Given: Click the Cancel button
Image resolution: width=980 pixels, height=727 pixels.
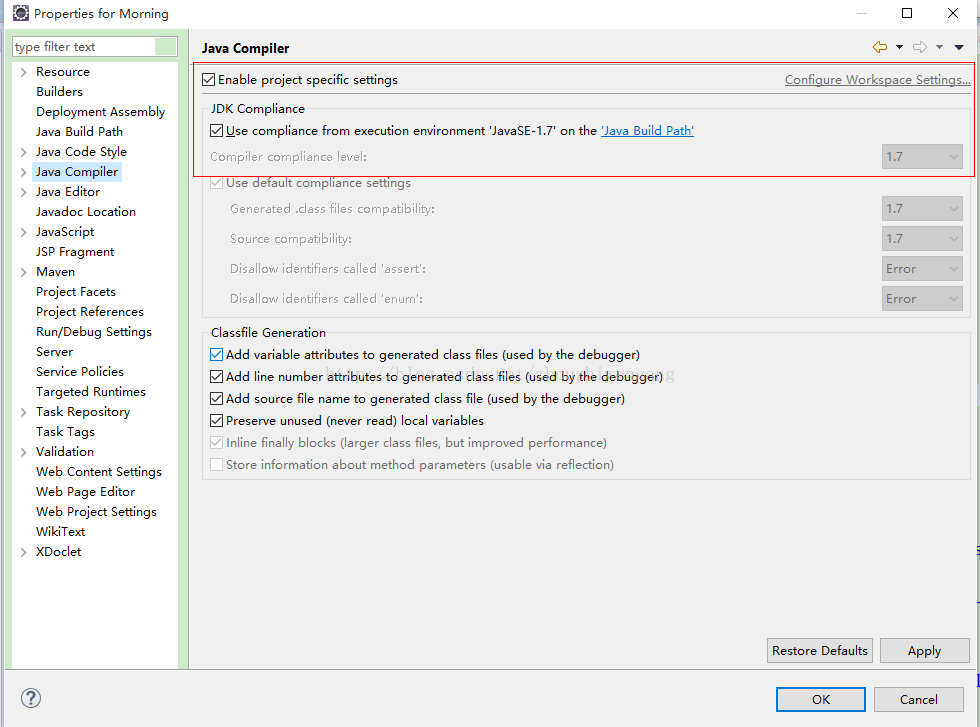Looking at the screenshot, I should 918,699.
